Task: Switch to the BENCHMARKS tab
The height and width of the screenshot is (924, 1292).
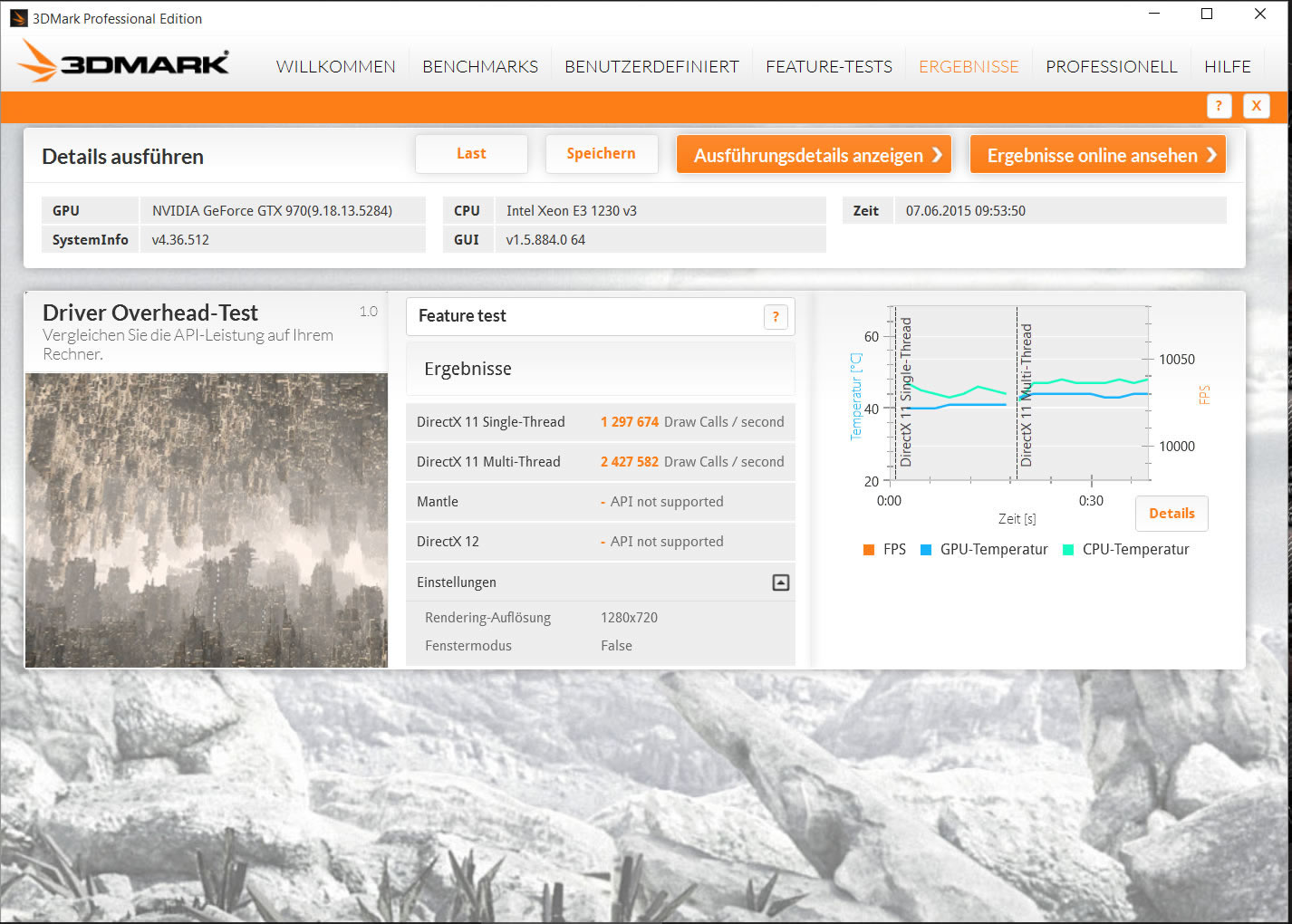Action: click(480, 66)
